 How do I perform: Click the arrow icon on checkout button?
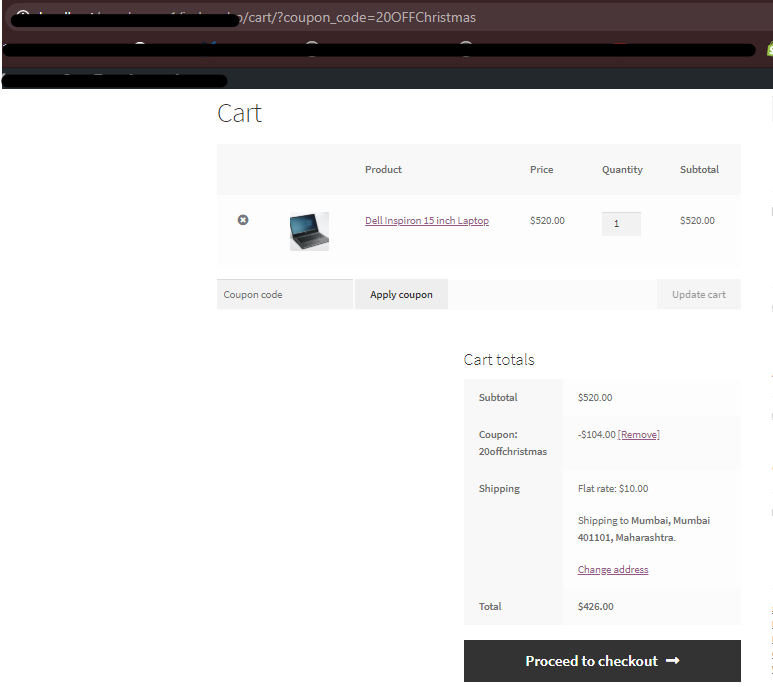(672, 660)
